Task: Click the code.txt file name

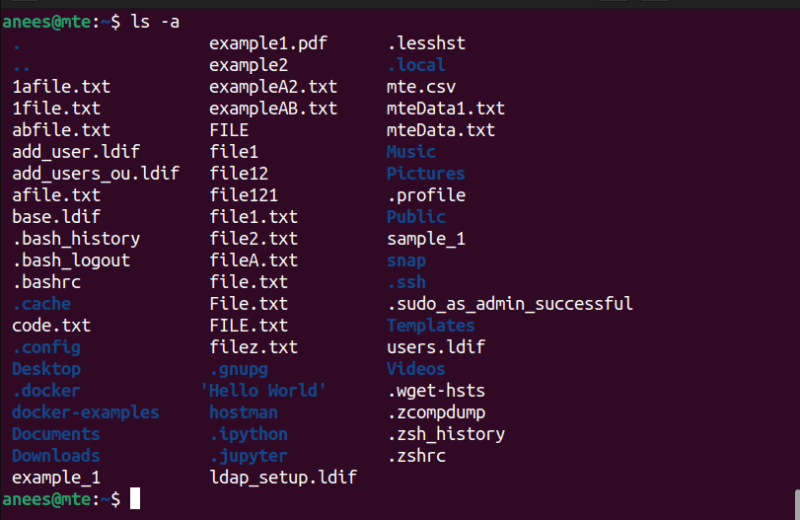Action: click(51, 325)
